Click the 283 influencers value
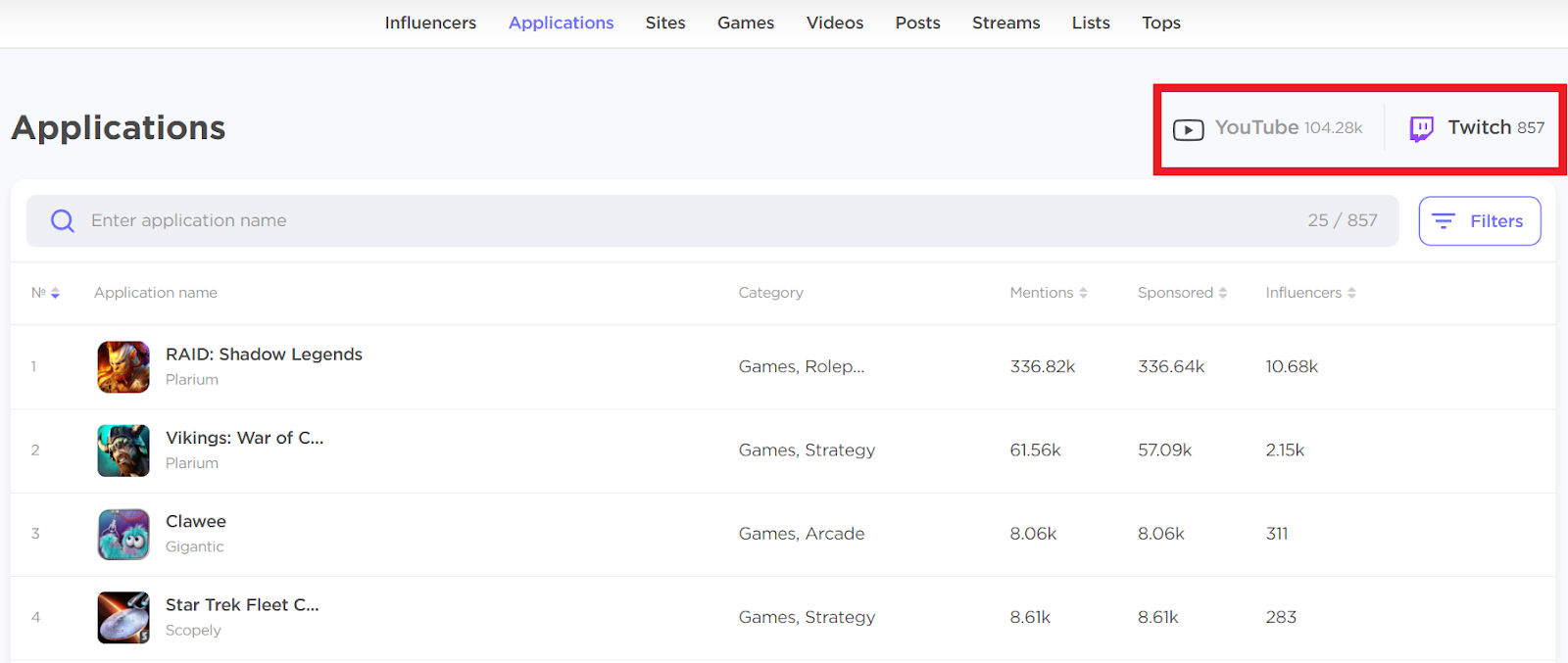1568x663 pixels. coord(1281,618)
